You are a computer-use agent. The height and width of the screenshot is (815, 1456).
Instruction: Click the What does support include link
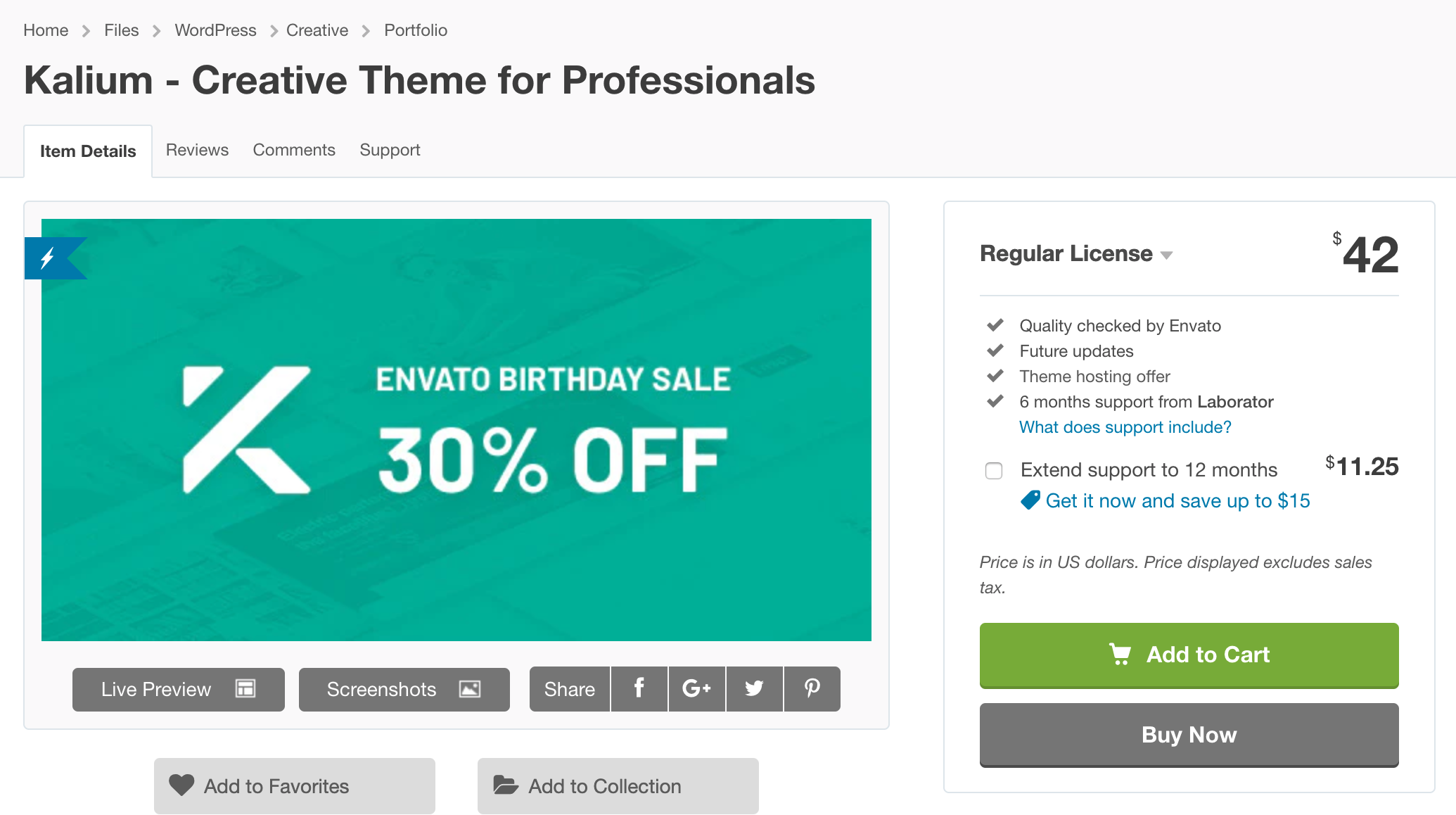point(1124,426)
